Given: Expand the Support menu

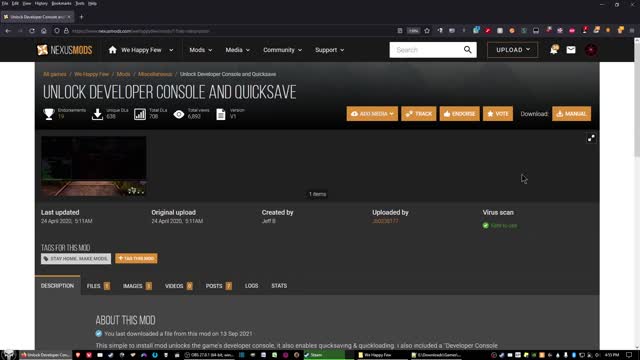Looking at the screenshot, I should point(329,50).
